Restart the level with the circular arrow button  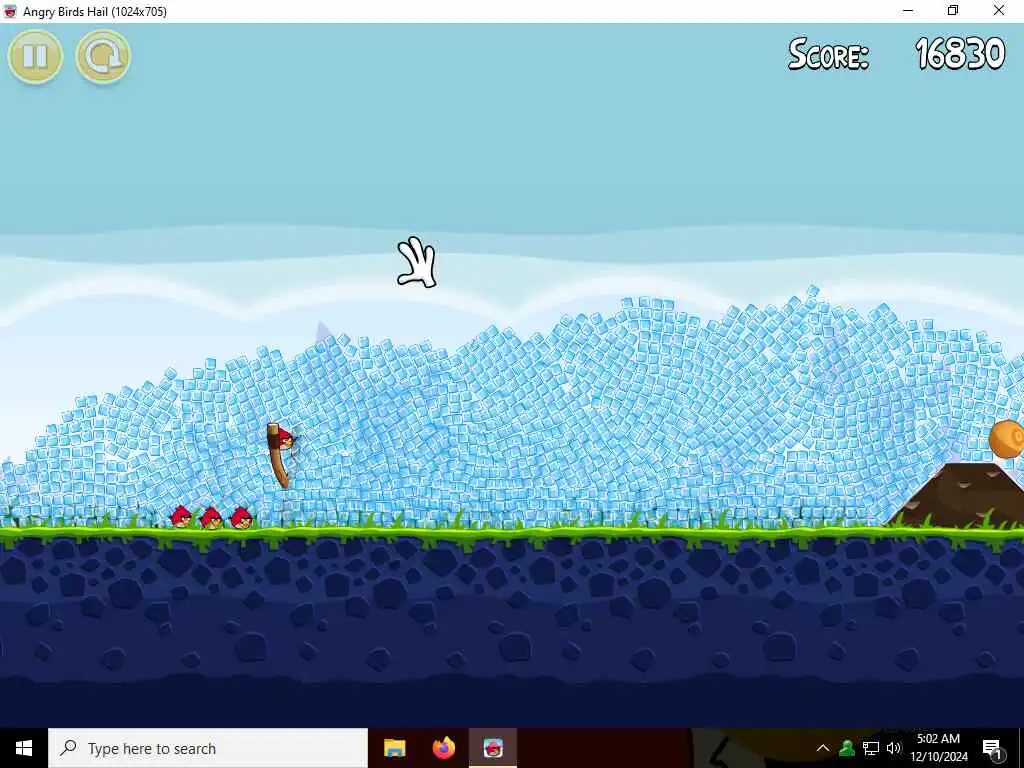(x=103, y=56)
